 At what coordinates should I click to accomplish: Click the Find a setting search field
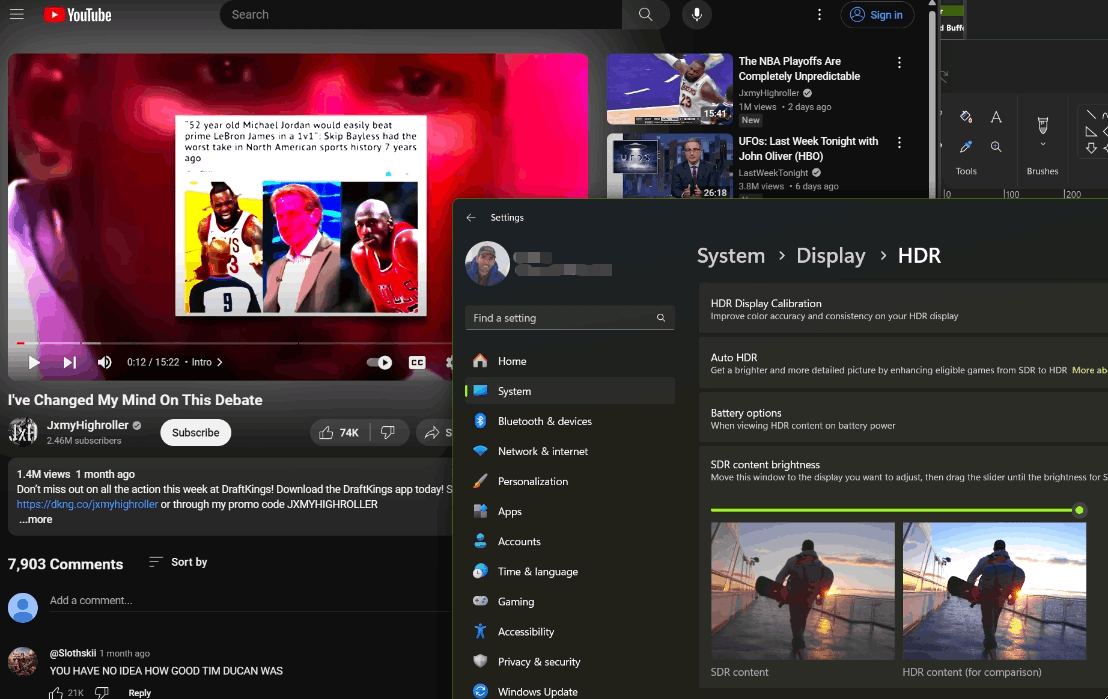point(570,318)
